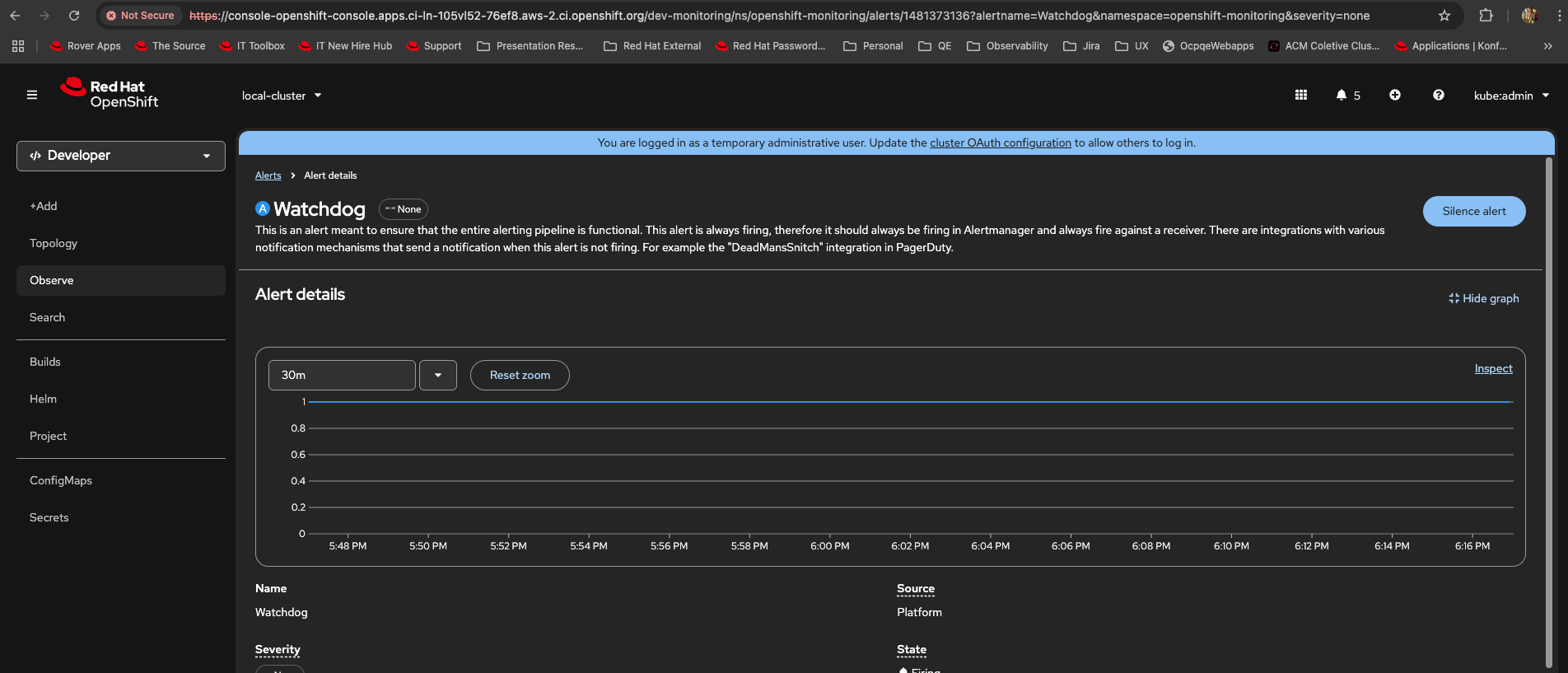Click the Silence alert button

1473,212
